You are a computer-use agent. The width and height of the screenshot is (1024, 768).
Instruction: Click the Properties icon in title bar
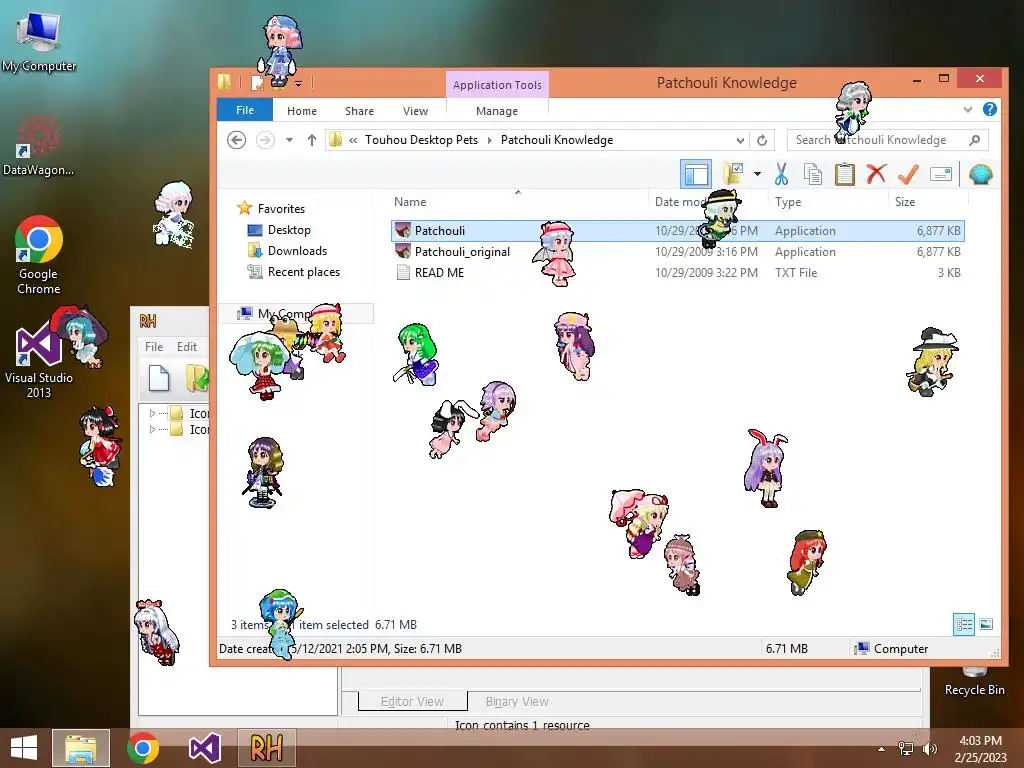[x=258, y=82]
